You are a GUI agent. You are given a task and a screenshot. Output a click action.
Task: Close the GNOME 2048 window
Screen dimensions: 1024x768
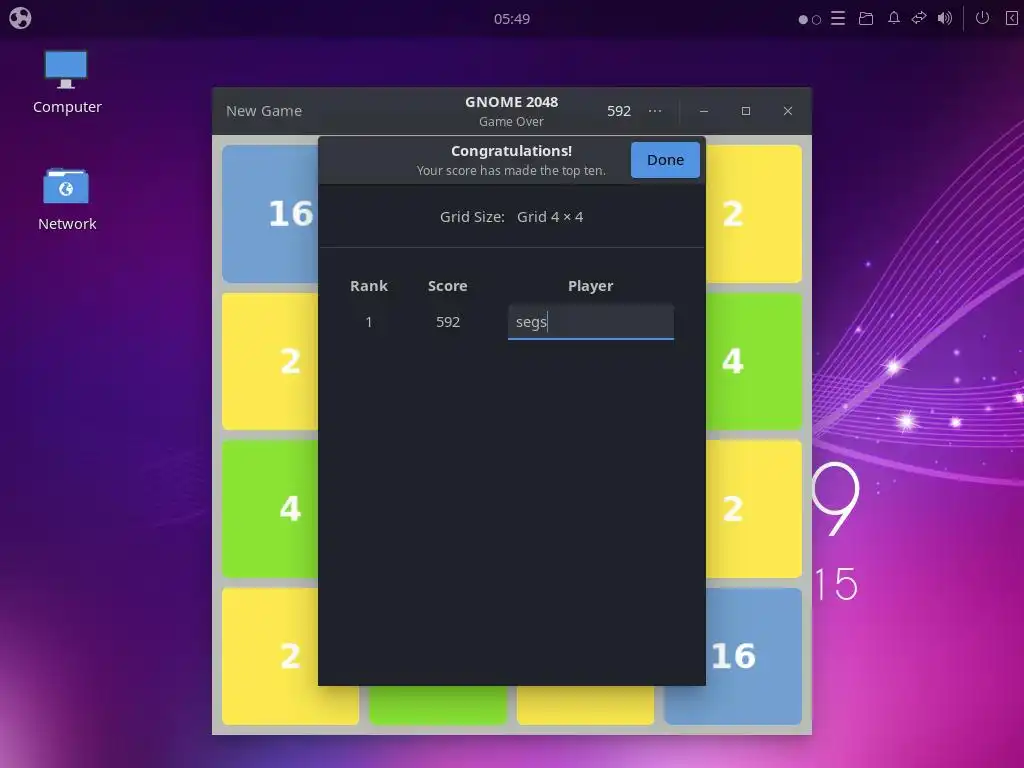coord(788,111)
